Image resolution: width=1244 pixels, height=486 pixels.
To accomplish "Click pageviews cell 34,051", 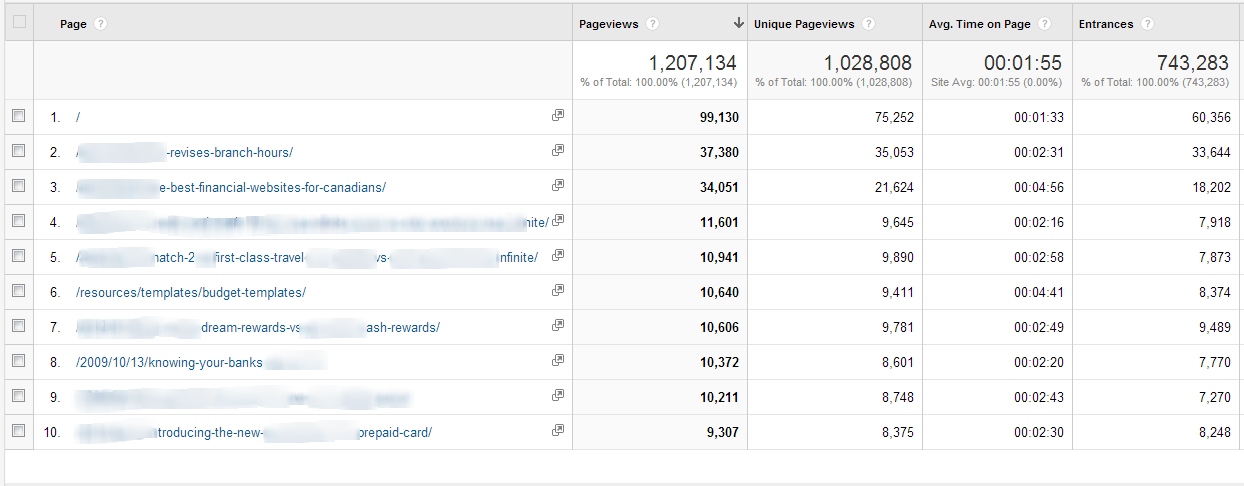I will point(719,188).
